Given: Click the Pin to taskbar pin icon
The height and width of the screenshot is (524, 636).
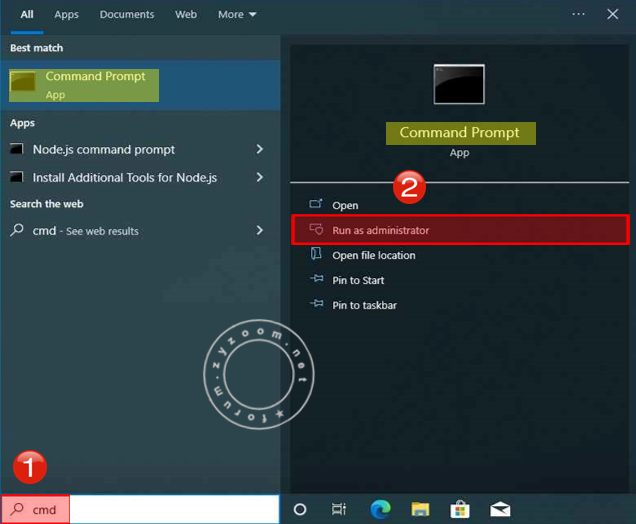Looking at the screenshot, I should pos(317,303).
